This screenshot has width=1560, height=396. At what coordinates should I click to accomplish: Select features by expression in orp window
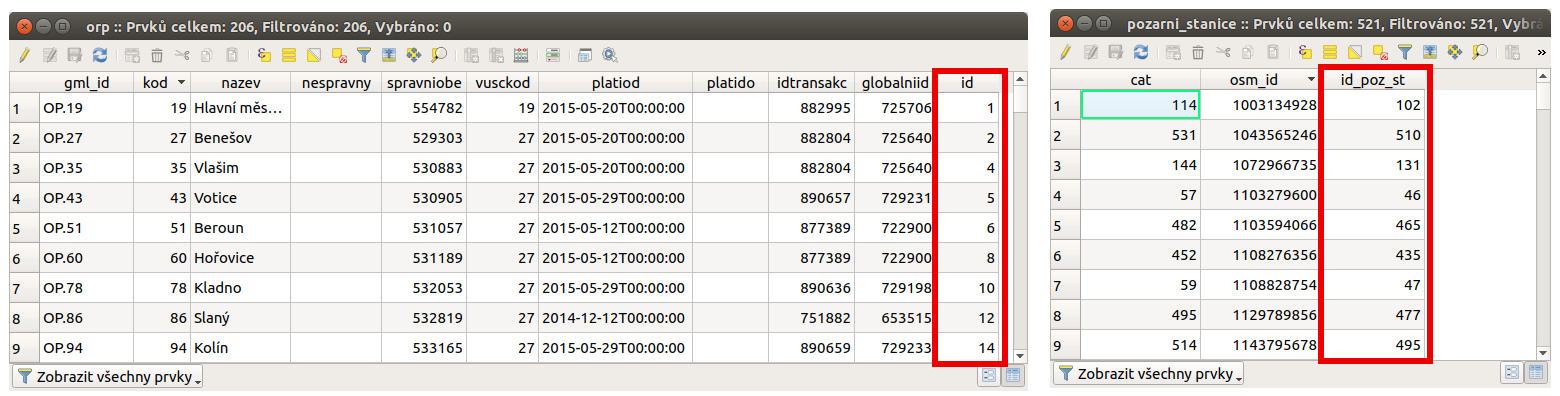(264, 55)
